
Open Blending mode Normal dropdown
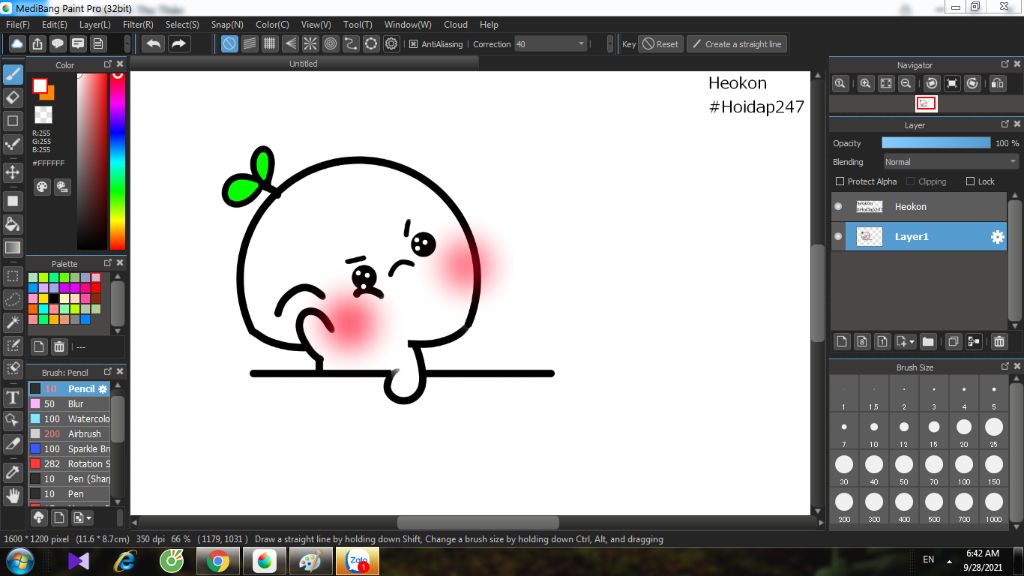pyautogui.click(x=951, y=162)
